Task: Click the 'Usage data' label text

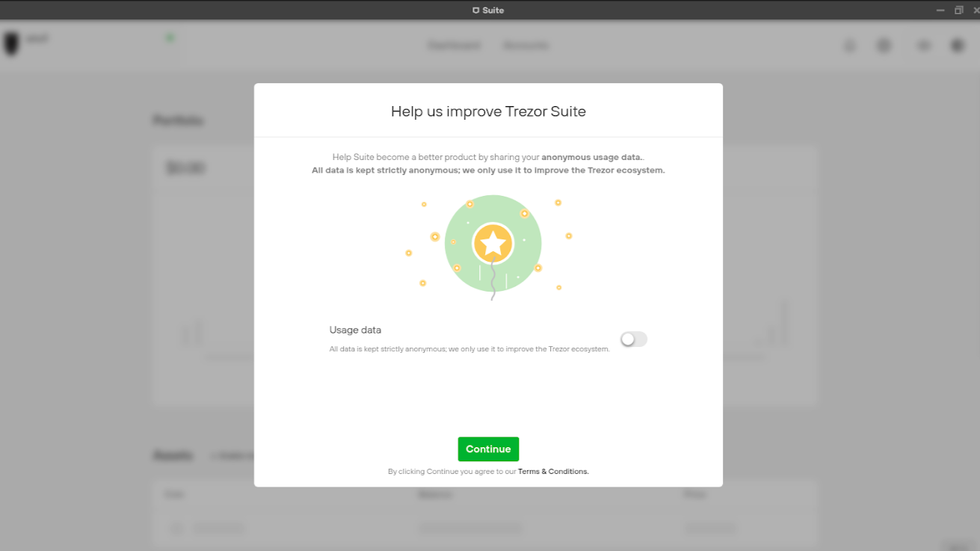Action: (x=355, y=330)
